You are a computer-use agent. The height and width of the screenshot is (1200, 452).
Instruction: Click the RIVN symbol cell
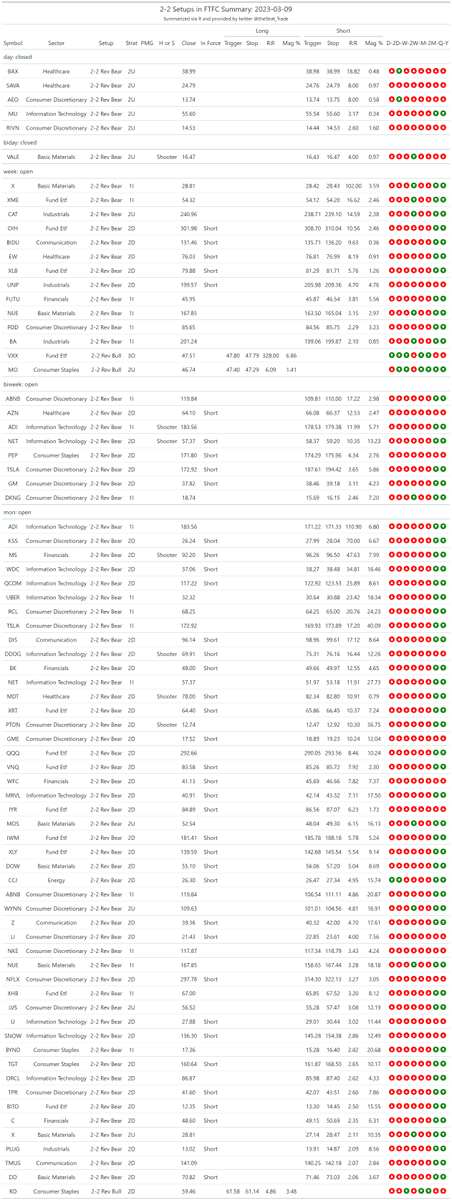[x=13, y=128]
